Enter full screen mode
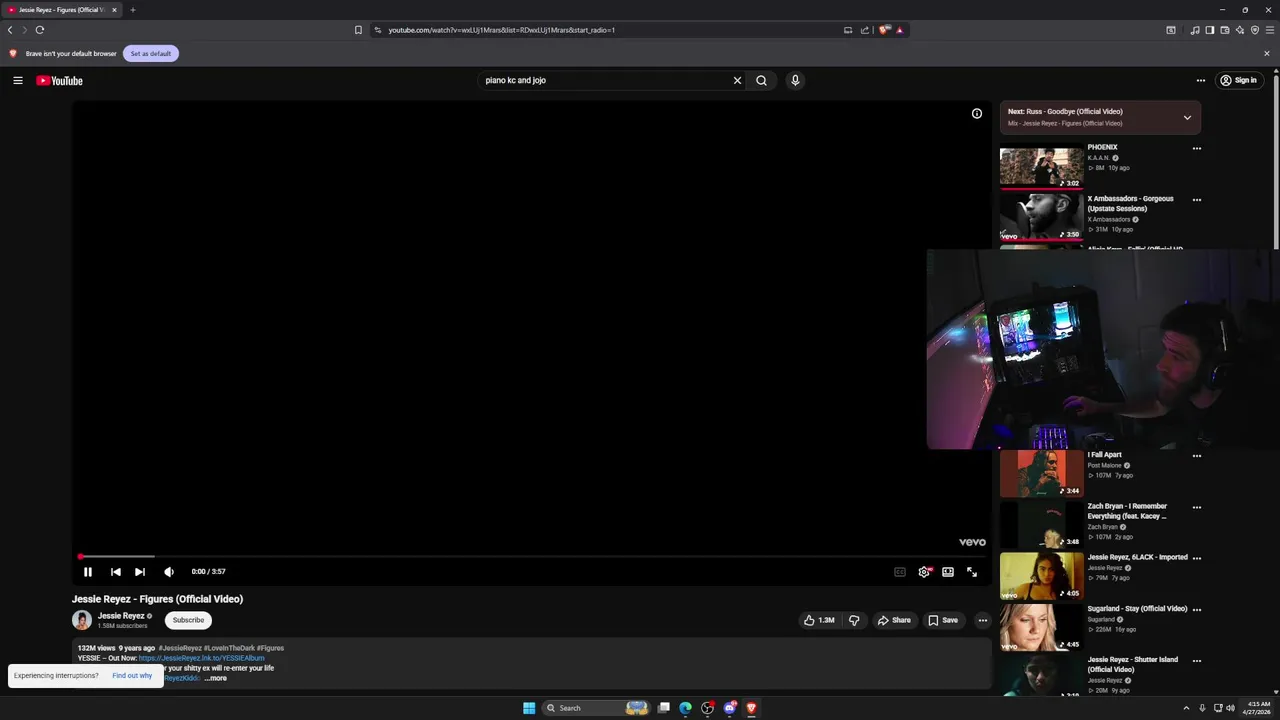The width and height of the screenshot is (1280, 720). (972, 572)
